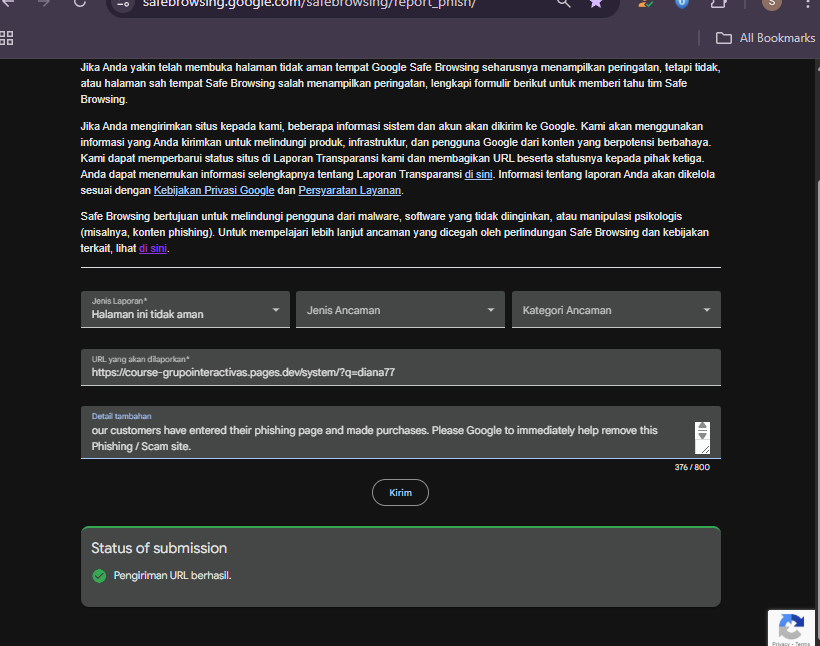This screenshot has width=820, height=646.
Task: Click the down arrow of Detail tambahan scroller
Action: 702,436
